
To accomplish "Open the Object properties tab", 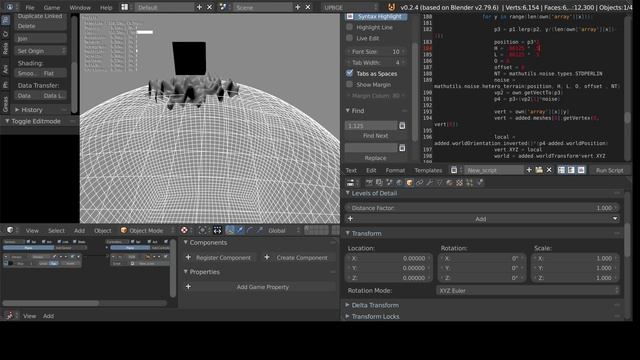I will pyautogui.click(x=409, y=182).
